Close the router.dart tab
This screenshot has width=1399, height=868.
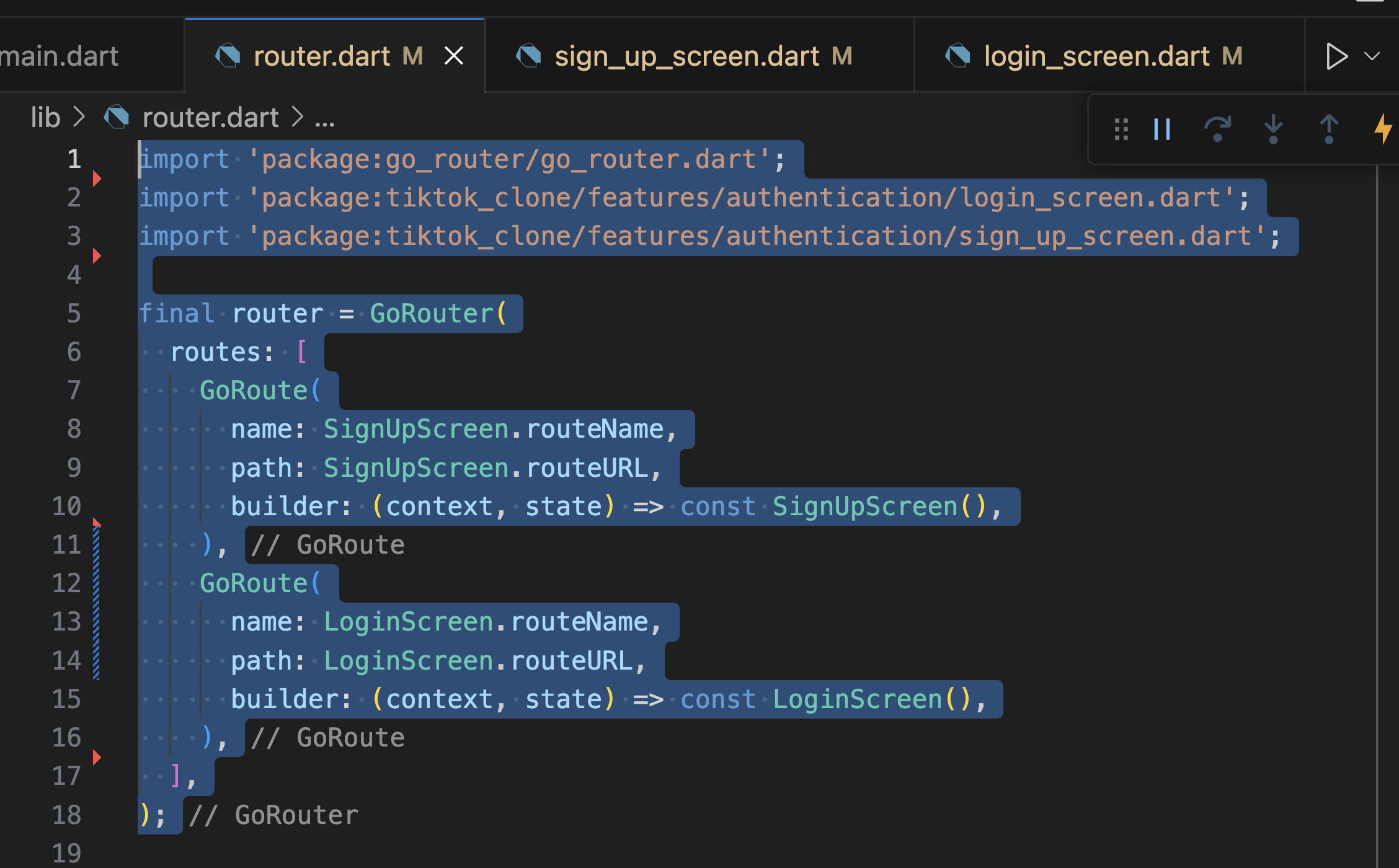pos(454,56)
